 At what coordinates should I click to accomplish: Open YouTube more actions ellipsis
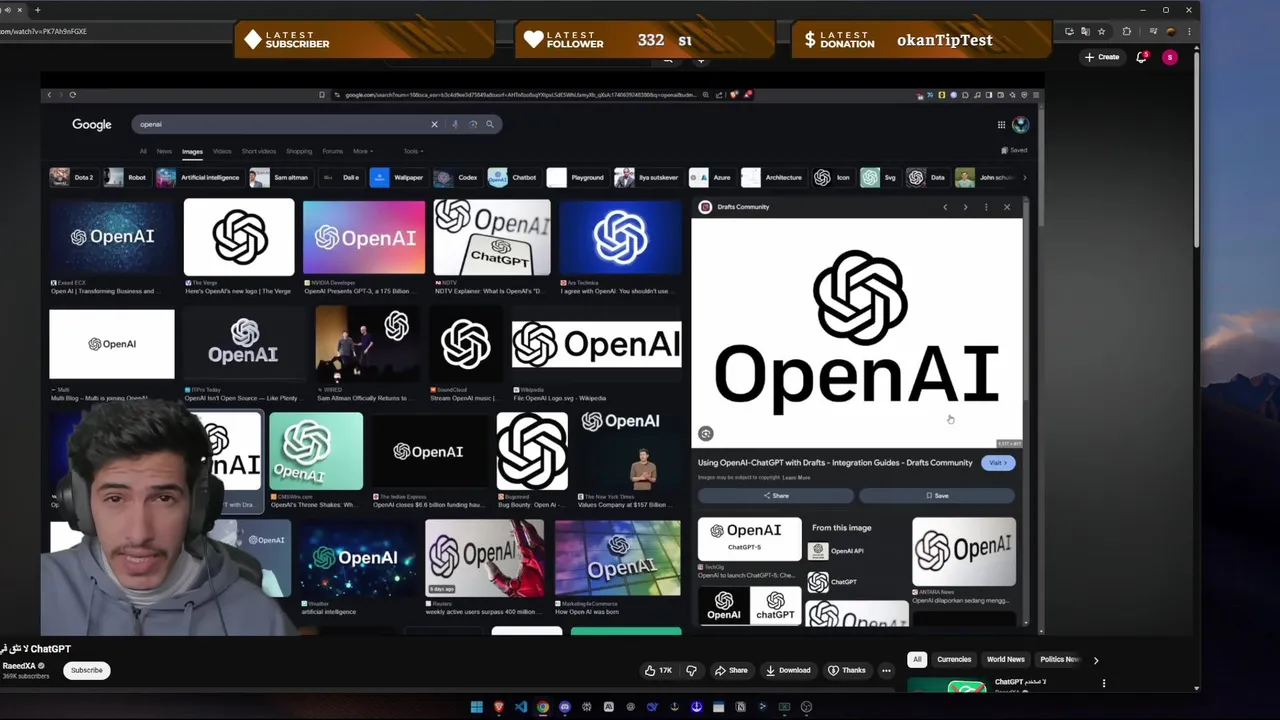pos(886,670)
